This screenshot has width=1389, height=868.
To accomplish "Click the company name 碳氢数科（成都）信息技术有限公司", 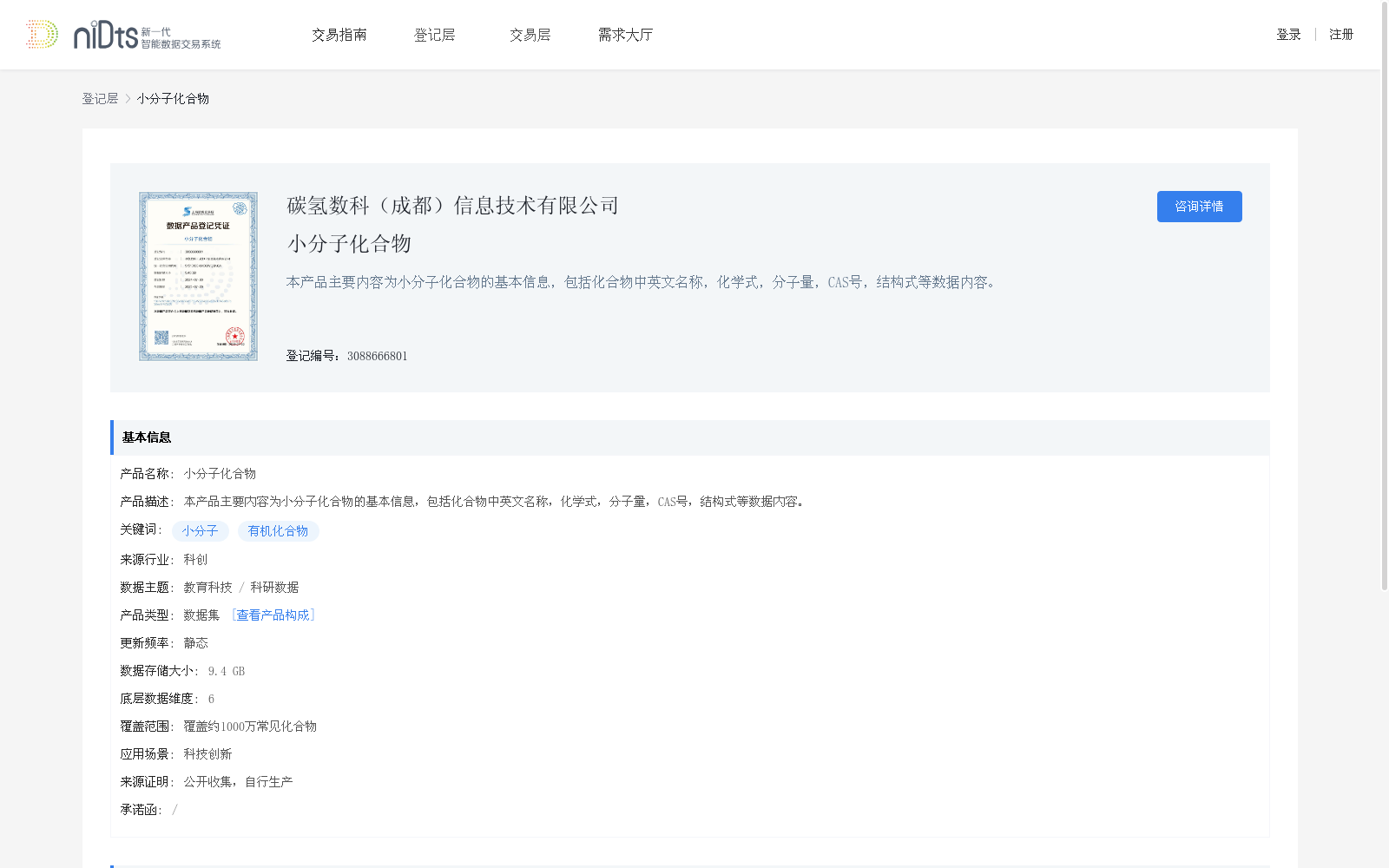I will point(453,206).
